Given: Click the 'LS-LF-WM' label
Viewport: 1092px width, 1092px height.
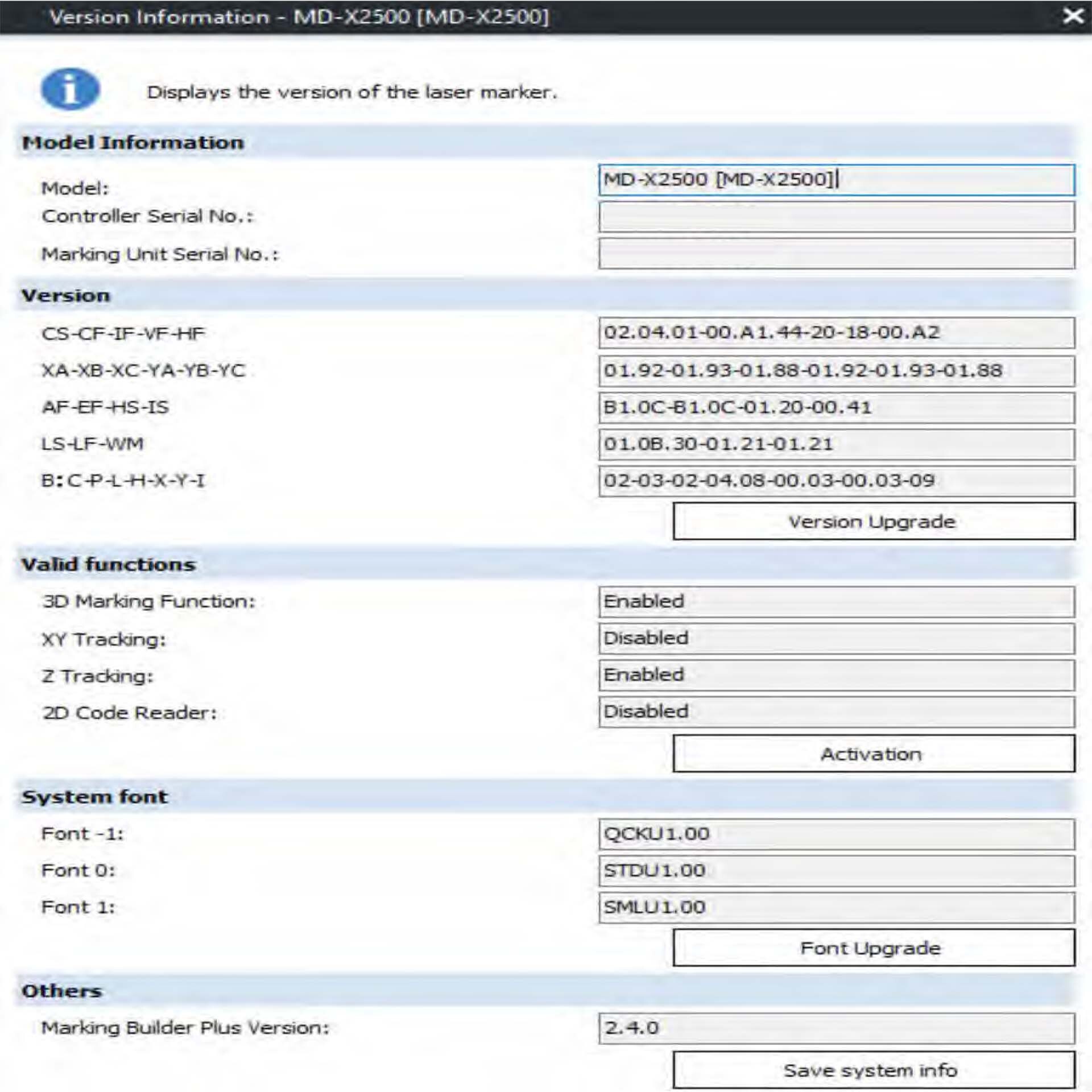Looking at the screenshot, I should [x=93, y=444].
